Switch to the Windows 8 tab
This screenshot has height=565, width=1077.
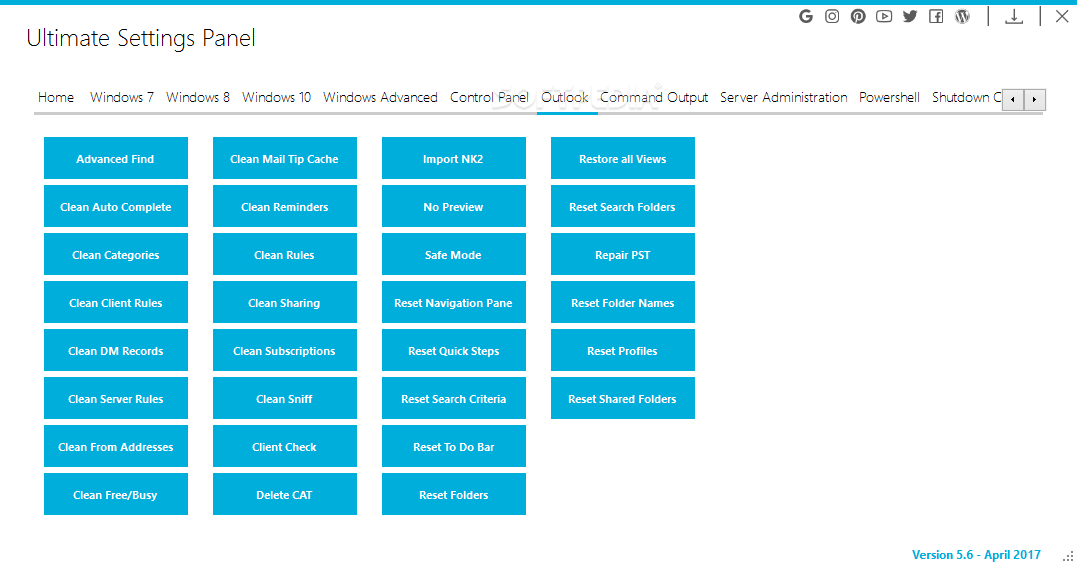pos(198,97)
